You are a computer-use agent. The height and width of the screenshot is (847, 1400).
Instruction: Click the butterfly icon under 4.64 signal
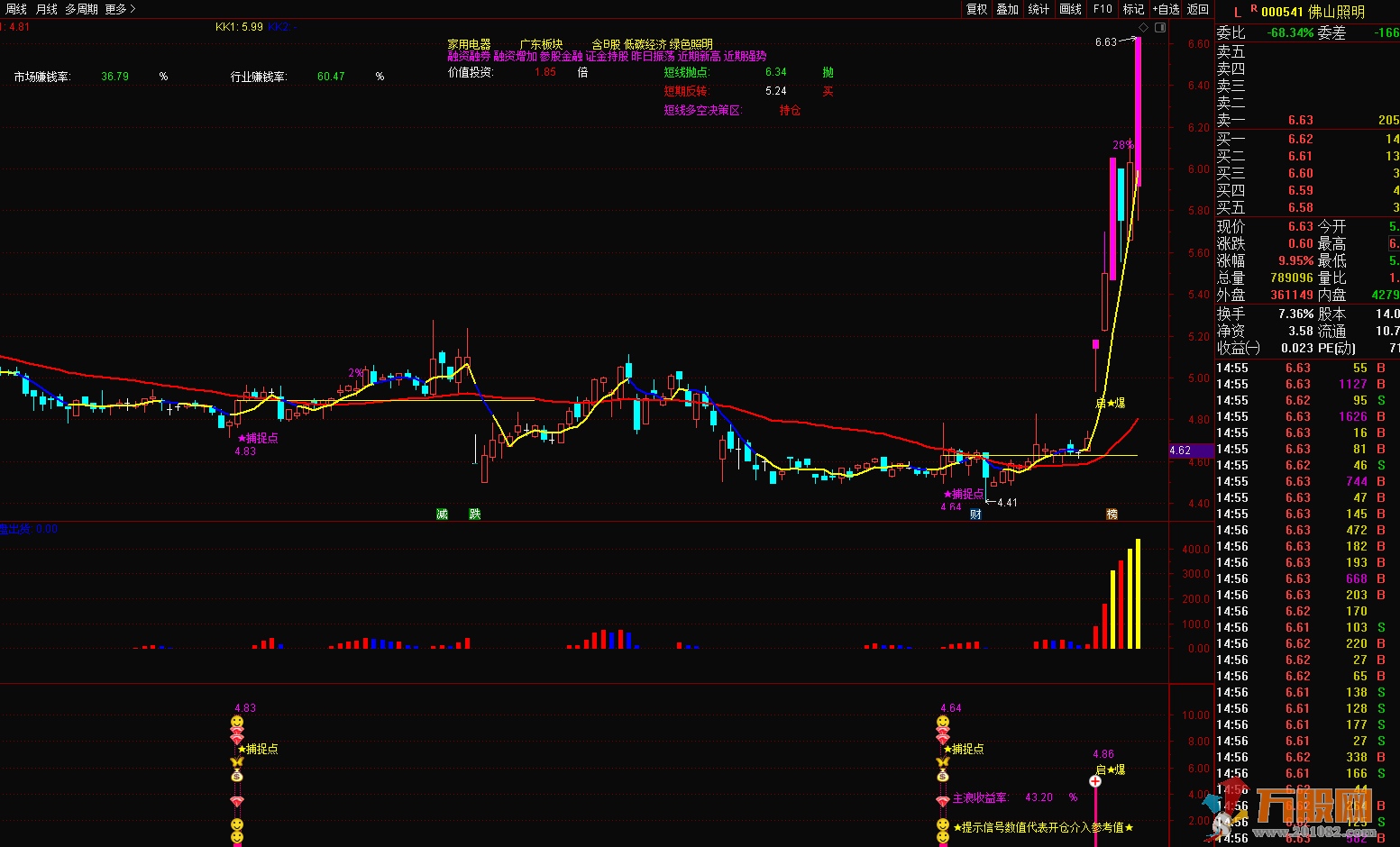coord(943,762)
